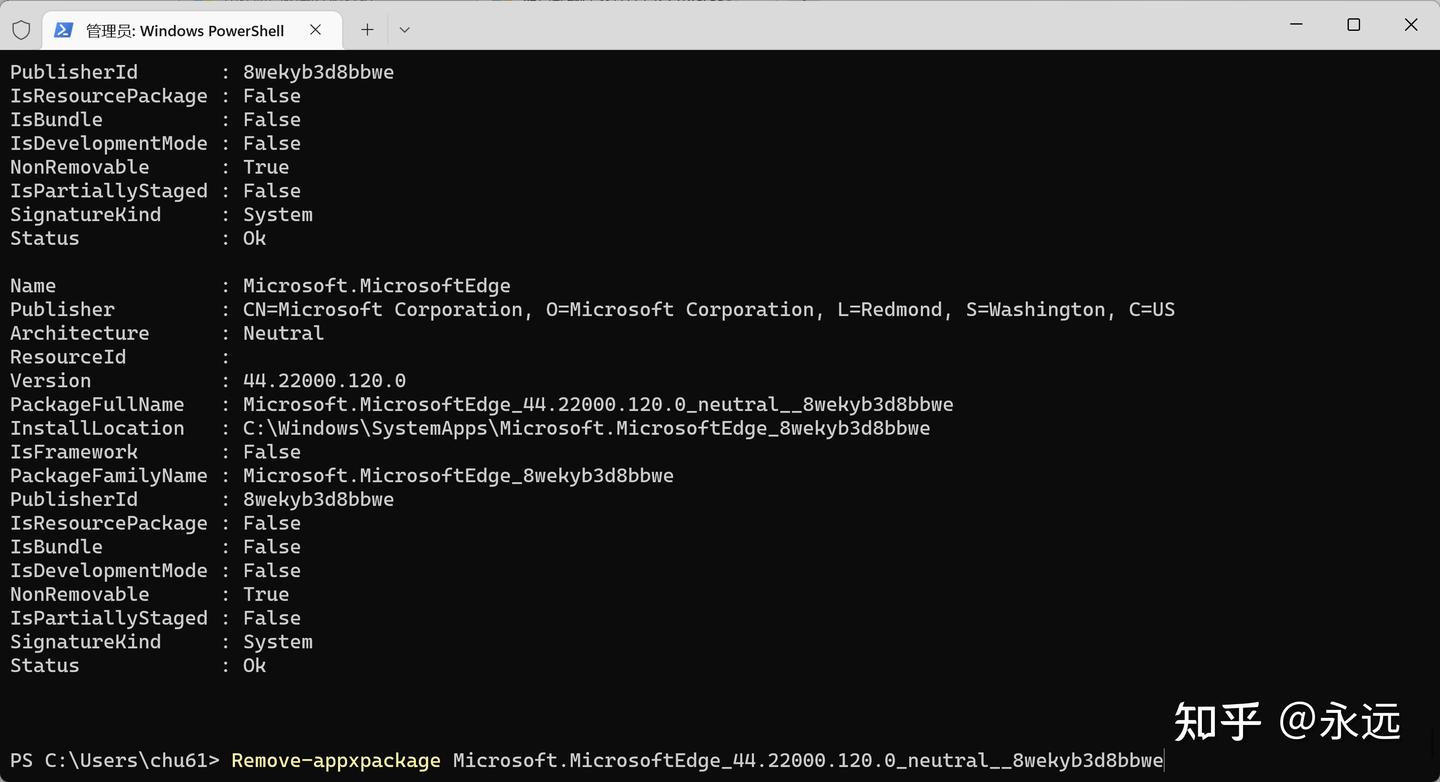Click the Remove-appxpackage command text
The width and height of the screenshot is (1440, 782).
336,761
